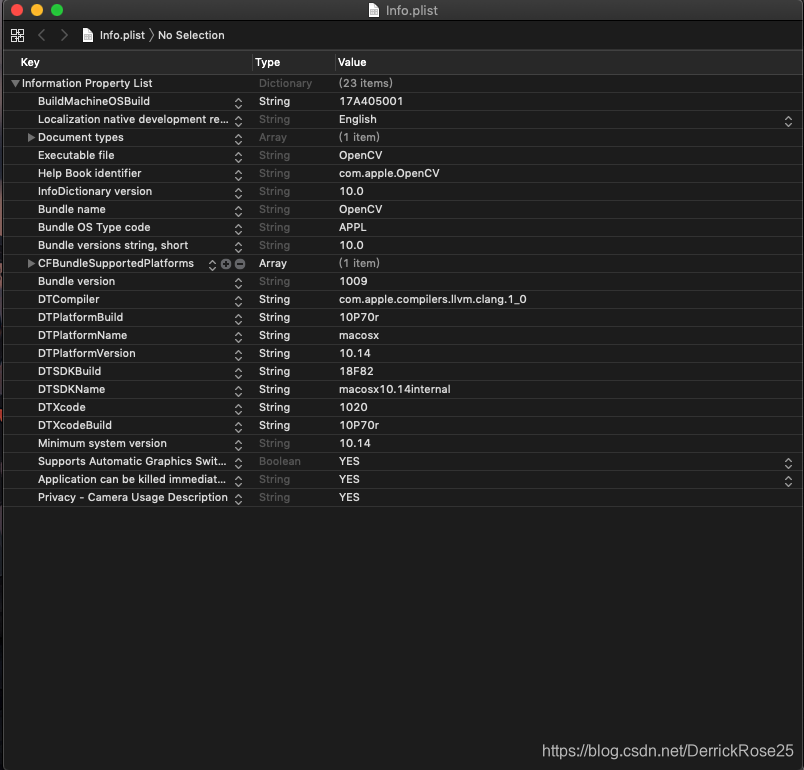Select the Bundle name key
Screen dimensions: 804x770
pos(71,209)
